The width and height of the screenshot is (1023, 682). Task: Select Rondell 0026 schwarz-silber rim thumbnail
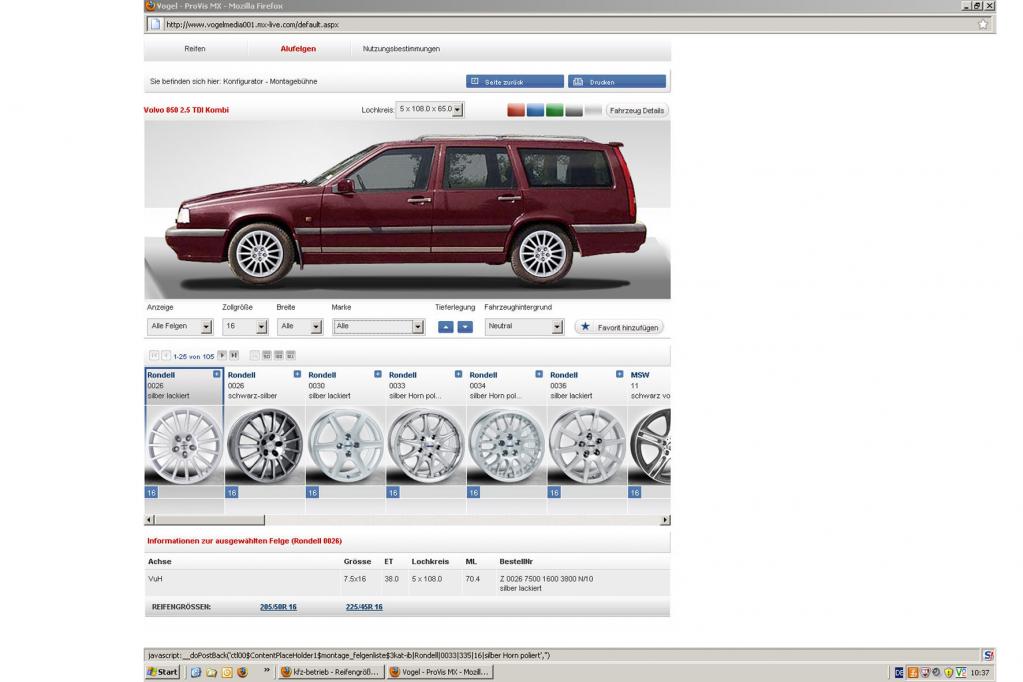pos(265,446)
